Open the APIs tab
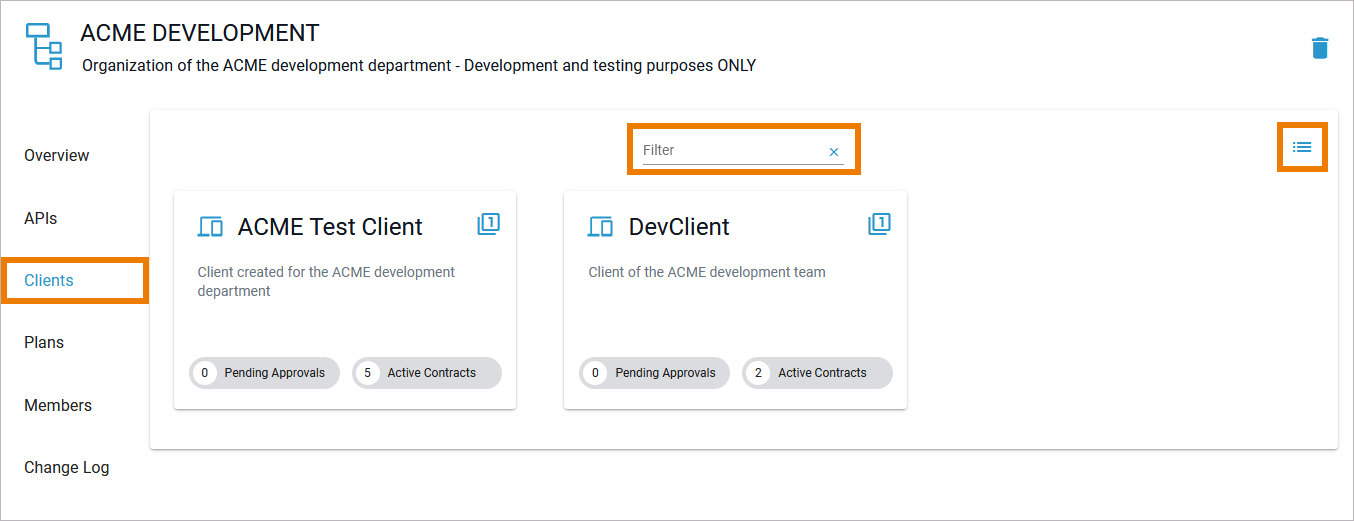This screenshot has height=521, width=1354. pos(41,218)
